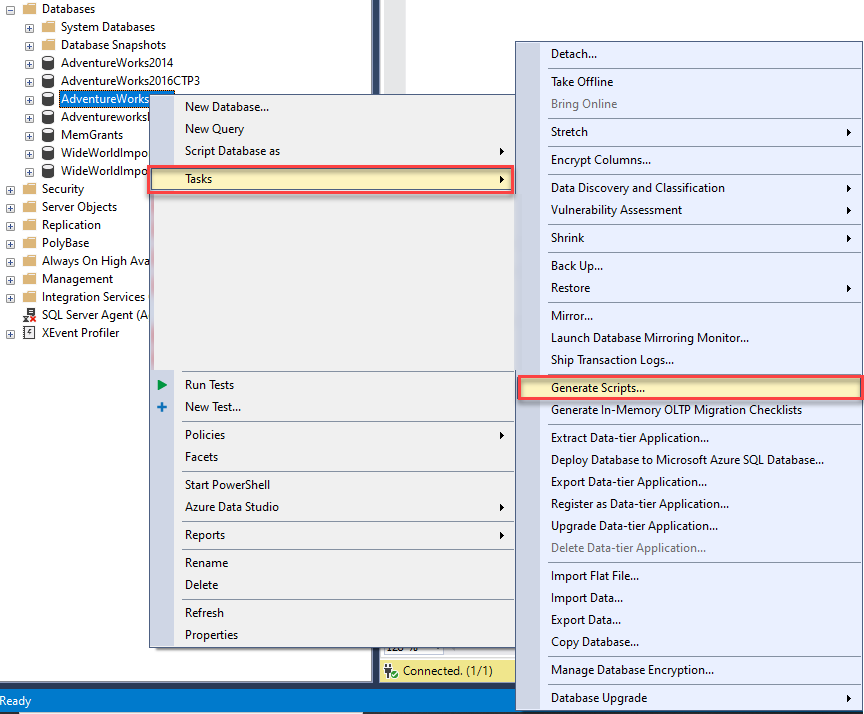Screen dimensions: 864x714
Task: Open the Stretch submenu
Action: point(689,132)
